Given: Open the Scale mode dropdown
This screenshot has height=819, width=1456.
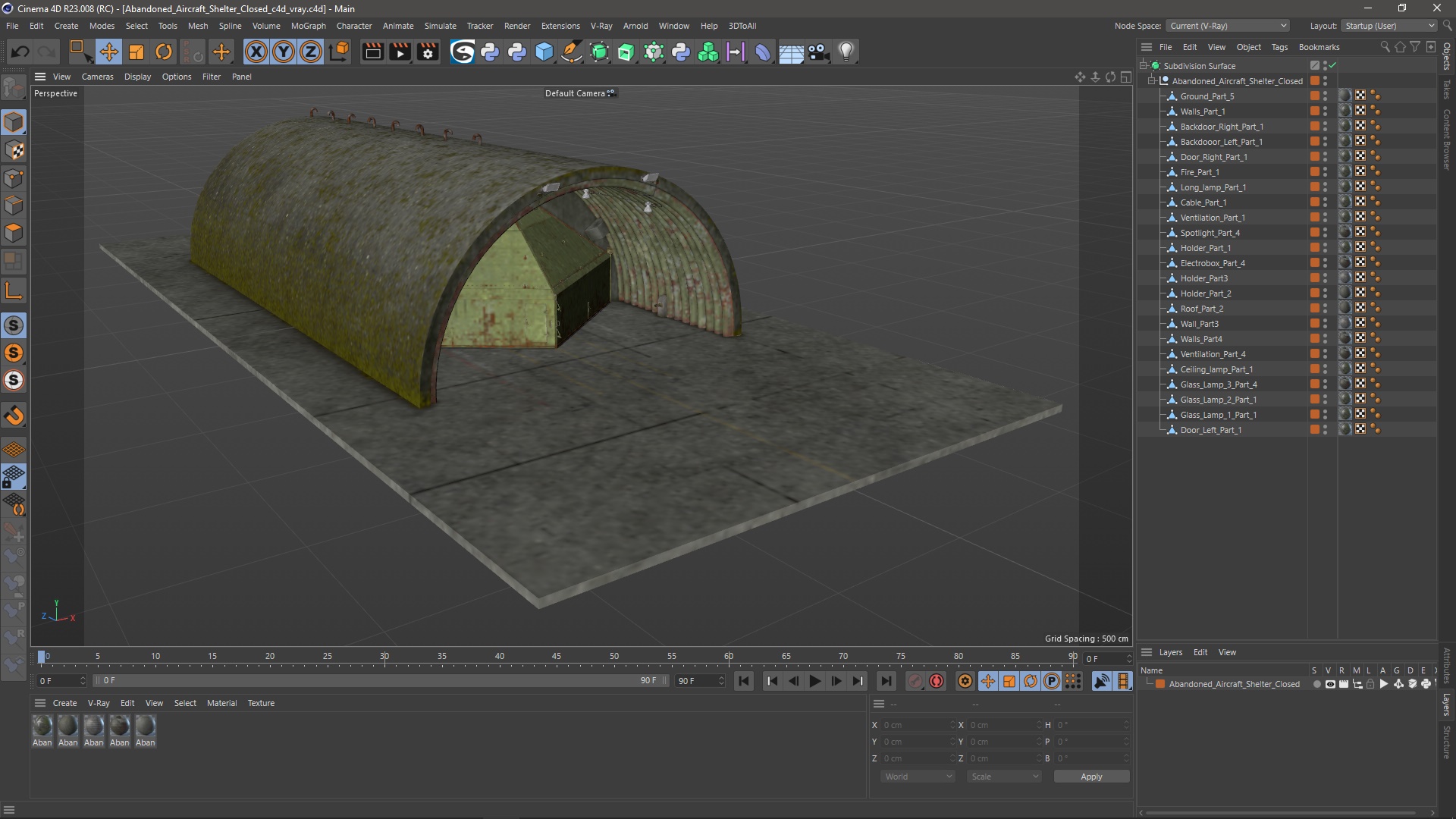Looking at the screenshot, I should pyautogui.click(x=1004, y=777).
